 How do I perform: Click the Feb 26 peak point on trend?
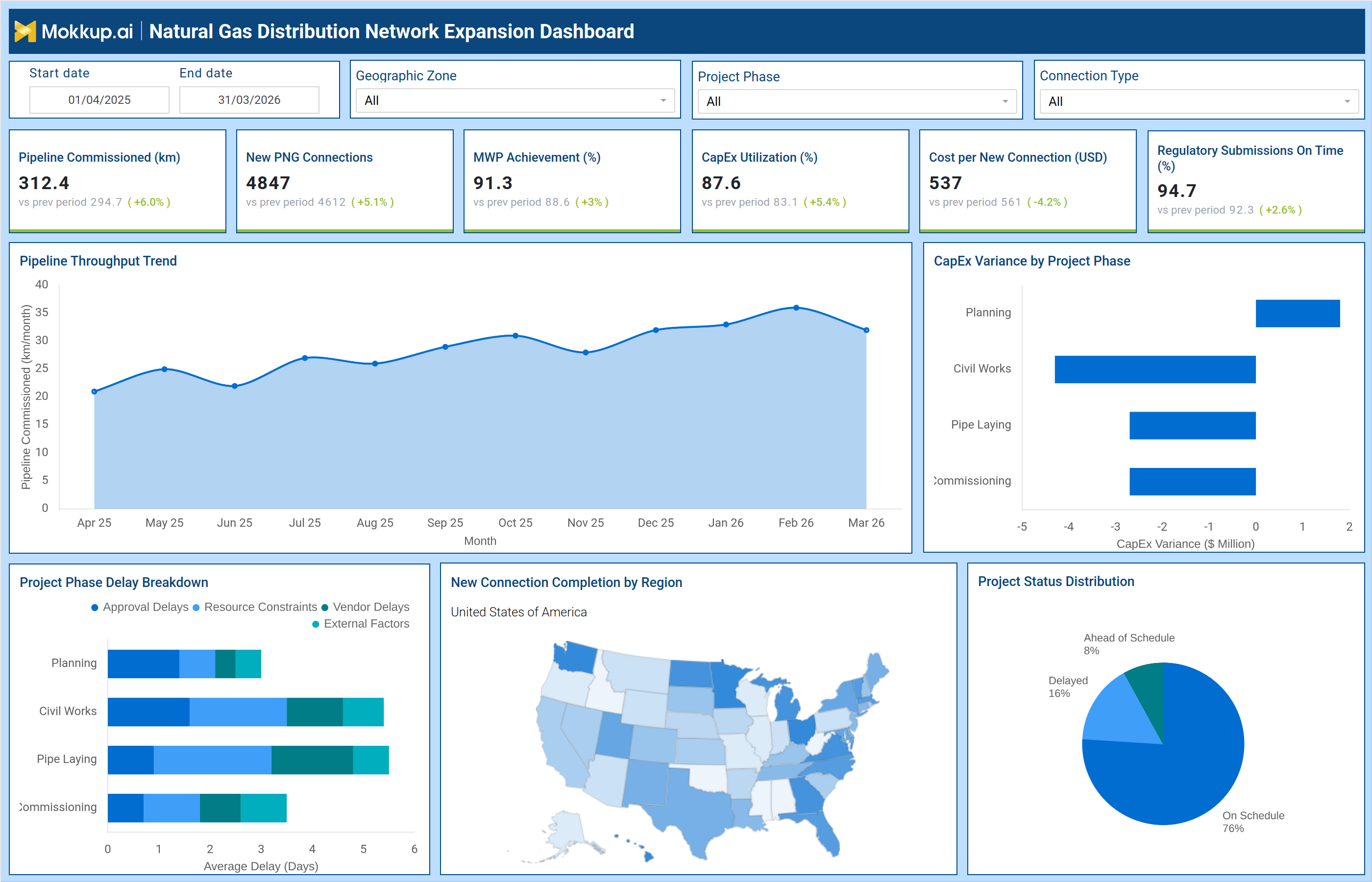(x=796, y=308)
